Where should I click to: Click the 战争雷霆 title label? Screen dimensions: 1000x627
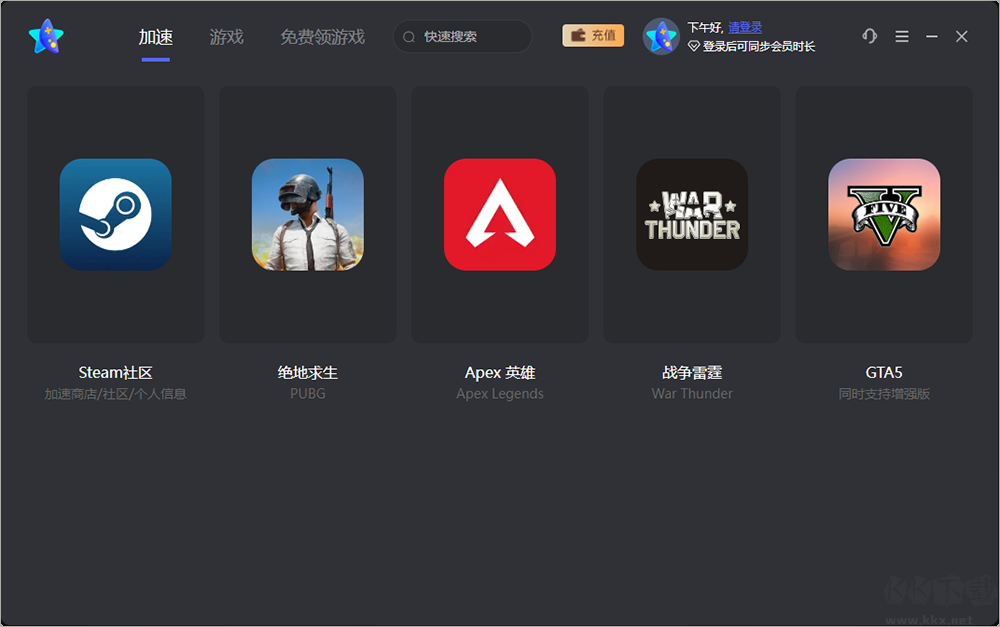click(x=692, y=373)
